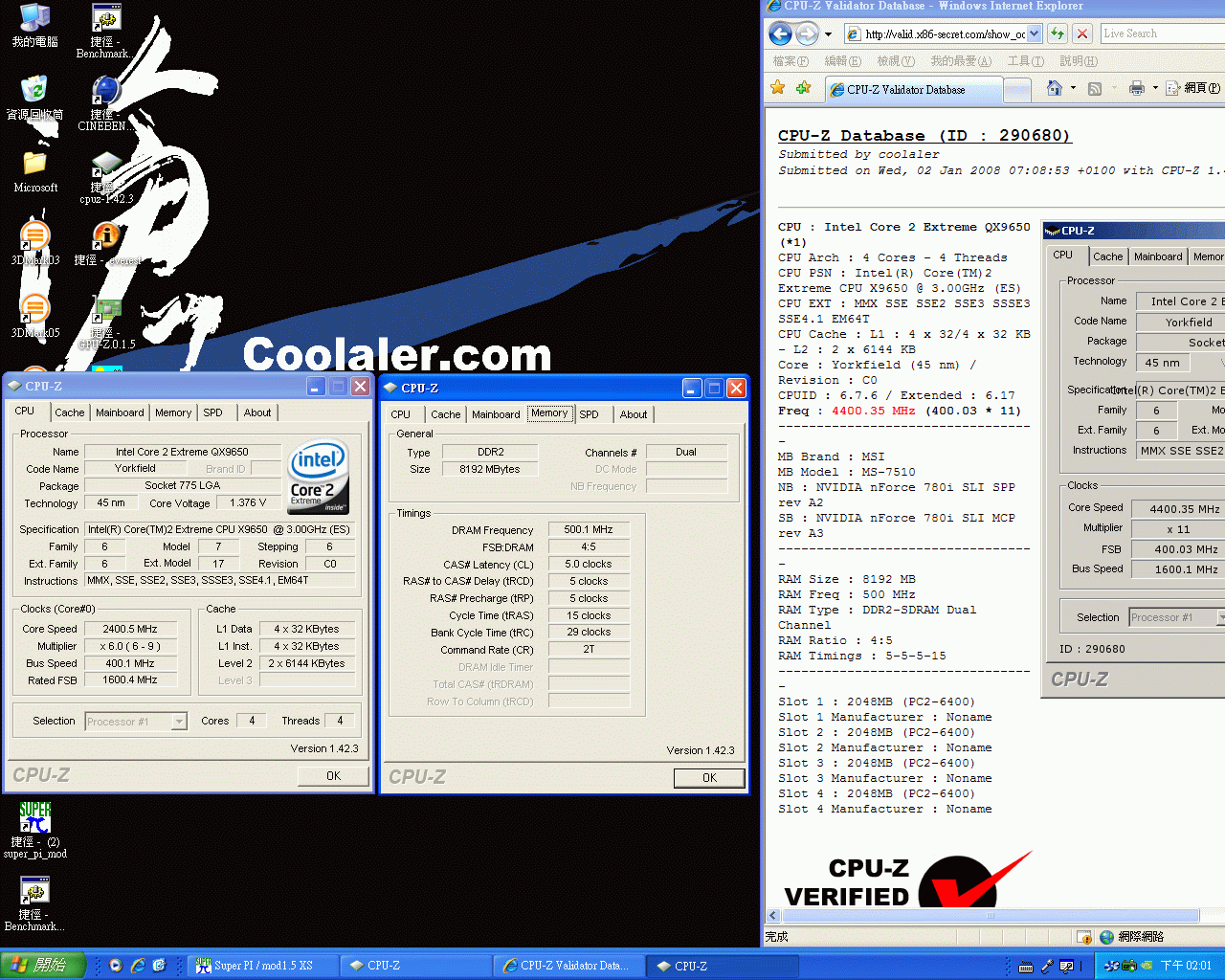Click the Intel Core 2 Extreme logo
The image size is (1225, 980).
pyautogui.click(x=319, y=478)
